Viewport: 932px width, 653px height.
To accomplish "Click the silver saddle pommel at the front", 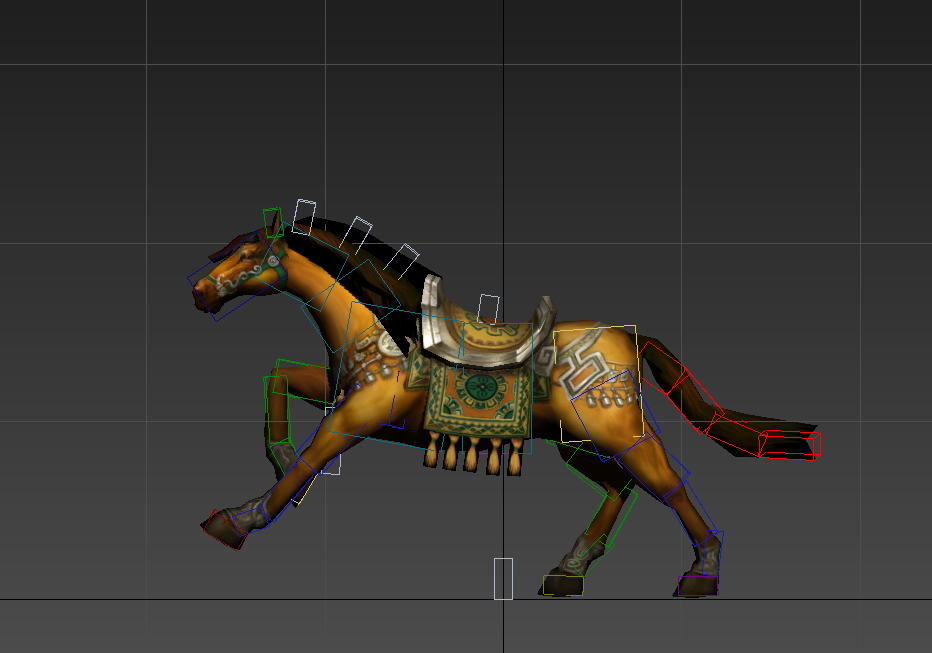I will point(433,313).
